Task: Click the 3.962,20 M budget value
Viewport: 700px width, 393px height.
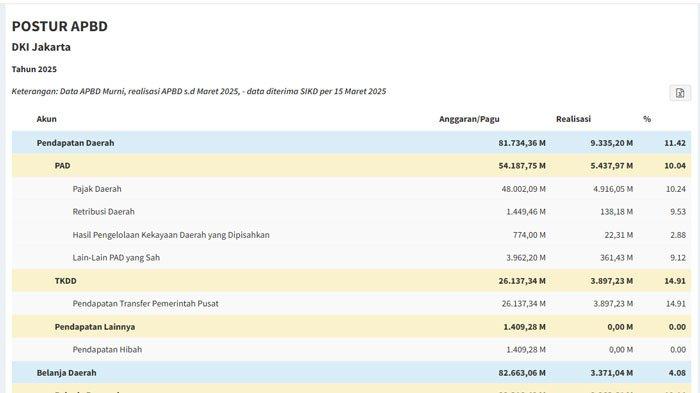Action: (526, 258)
